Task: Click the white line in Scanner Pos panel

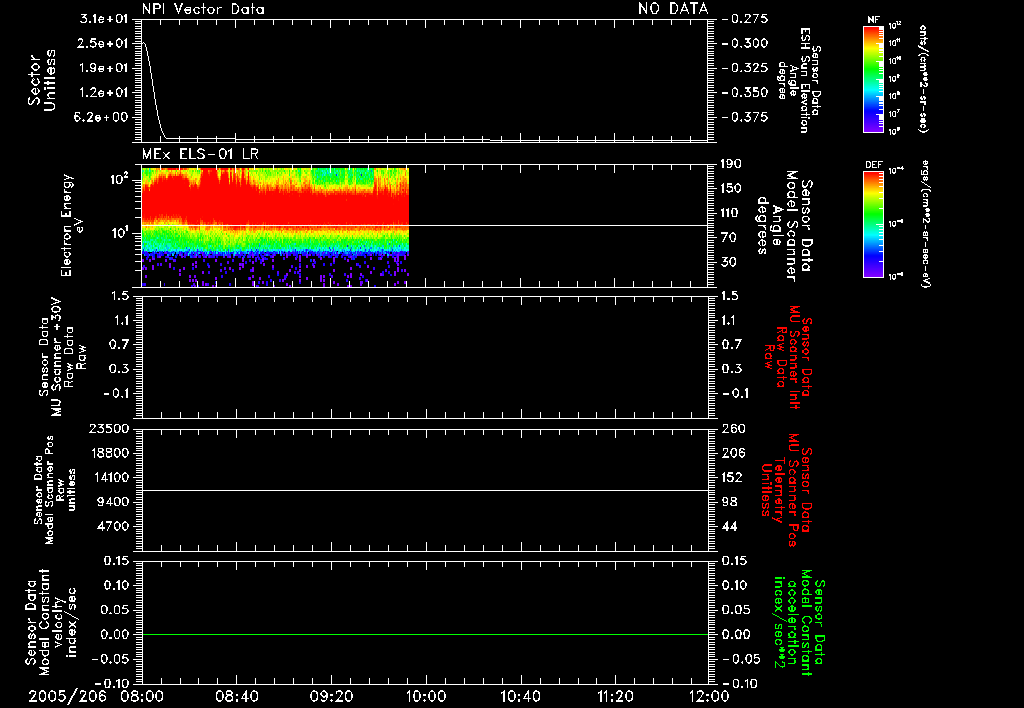Action: [x=425, y=490]
